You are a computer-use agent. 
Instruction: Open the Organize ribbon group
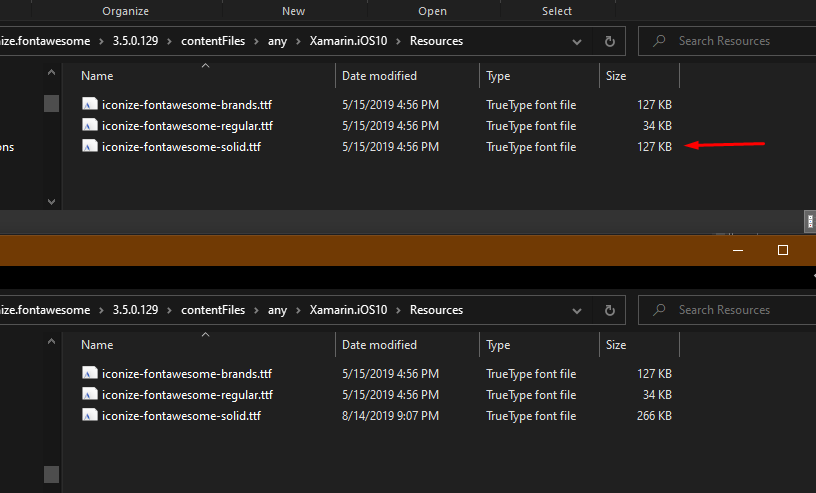pyautogui.click(x=125, y=11)
